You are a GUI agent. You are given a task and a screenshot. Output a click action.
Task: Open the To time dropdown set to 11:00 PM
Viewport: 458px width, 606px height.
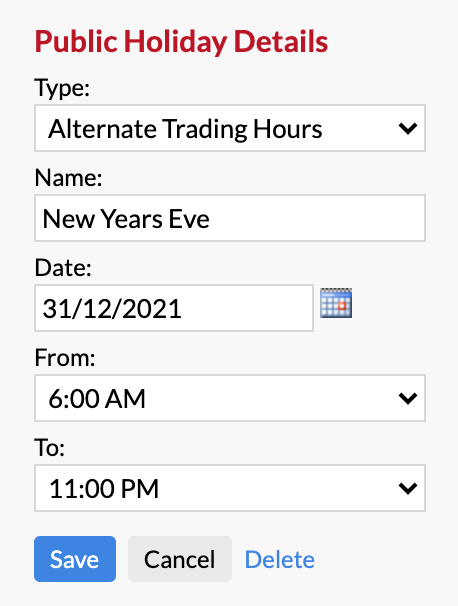point(230,488)
